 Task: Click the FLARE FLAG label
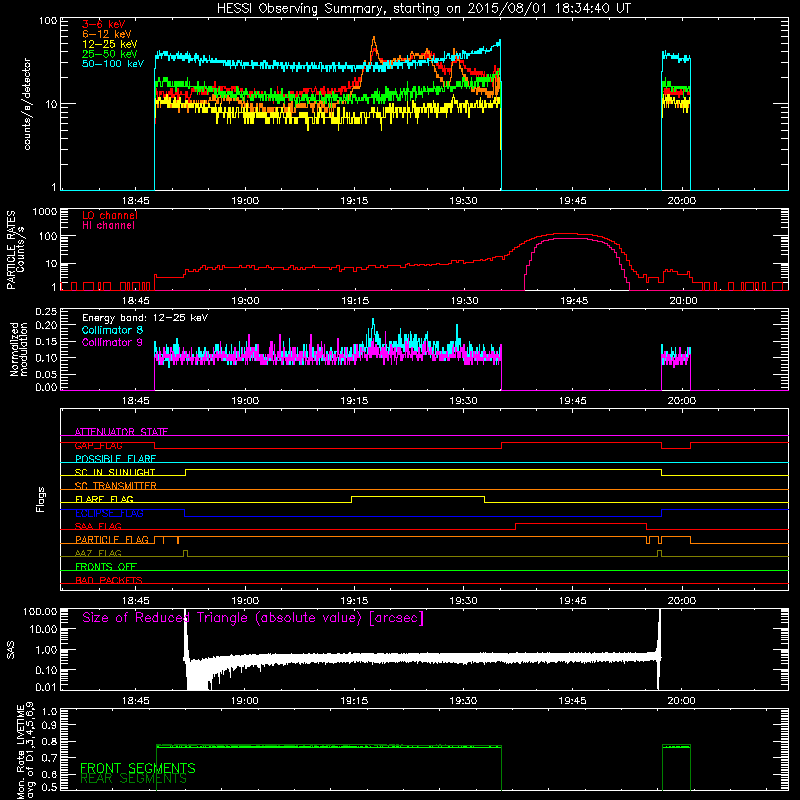pyautogui.click(x=104, y=499)
